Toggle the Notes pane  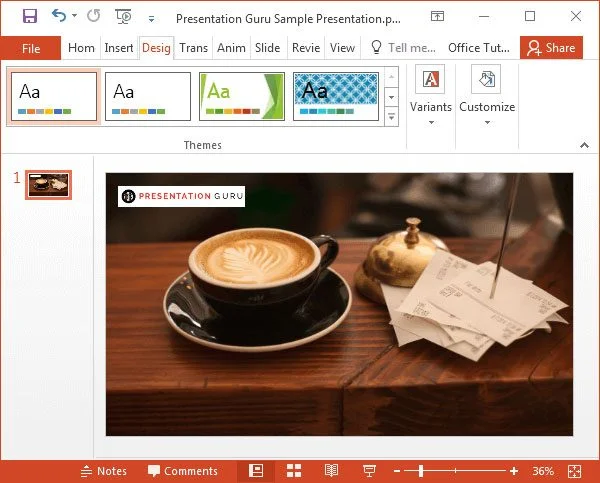pyautogui.click(x=103, y=471)
